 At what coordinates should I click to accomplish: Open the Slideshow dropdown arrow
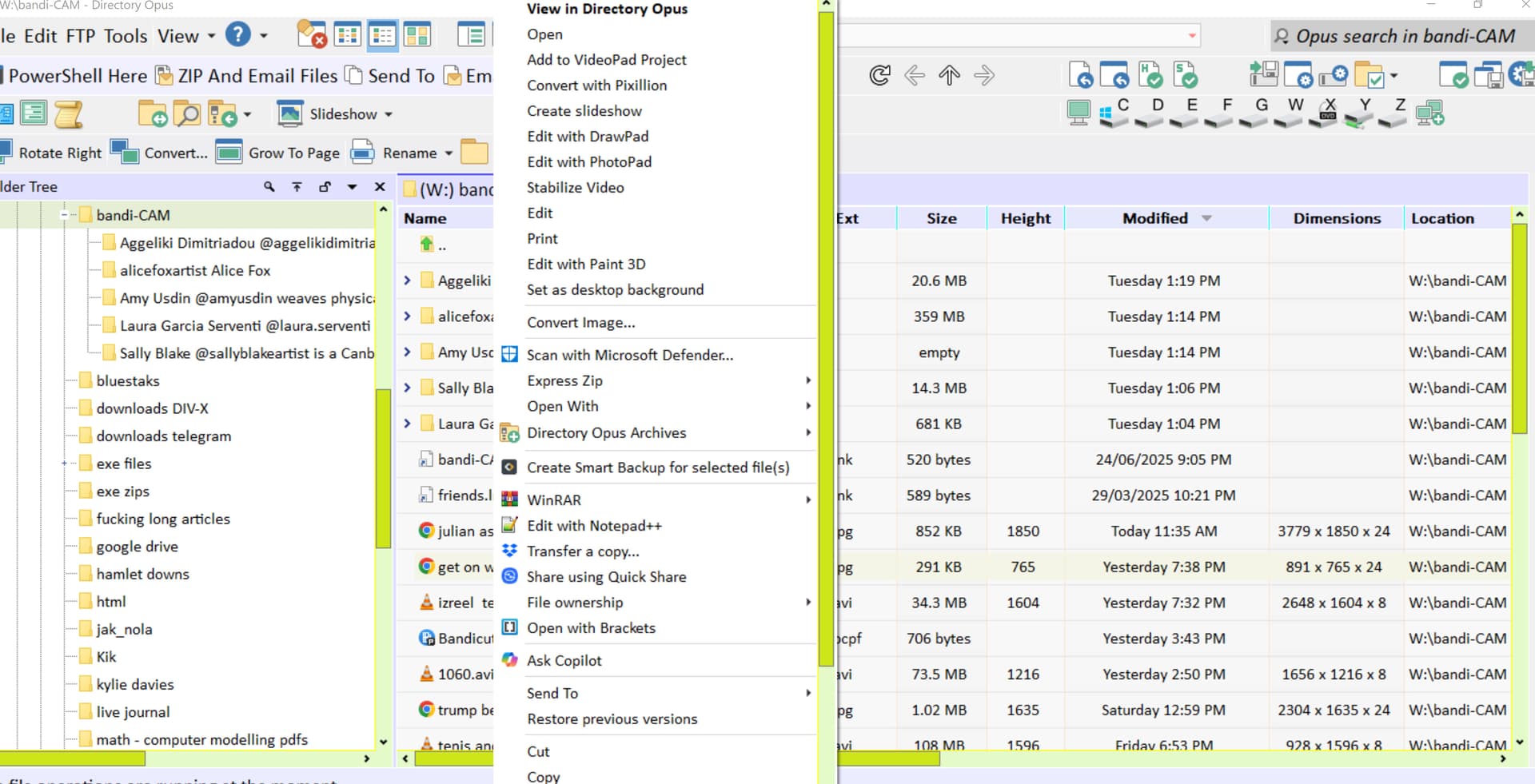389,114
